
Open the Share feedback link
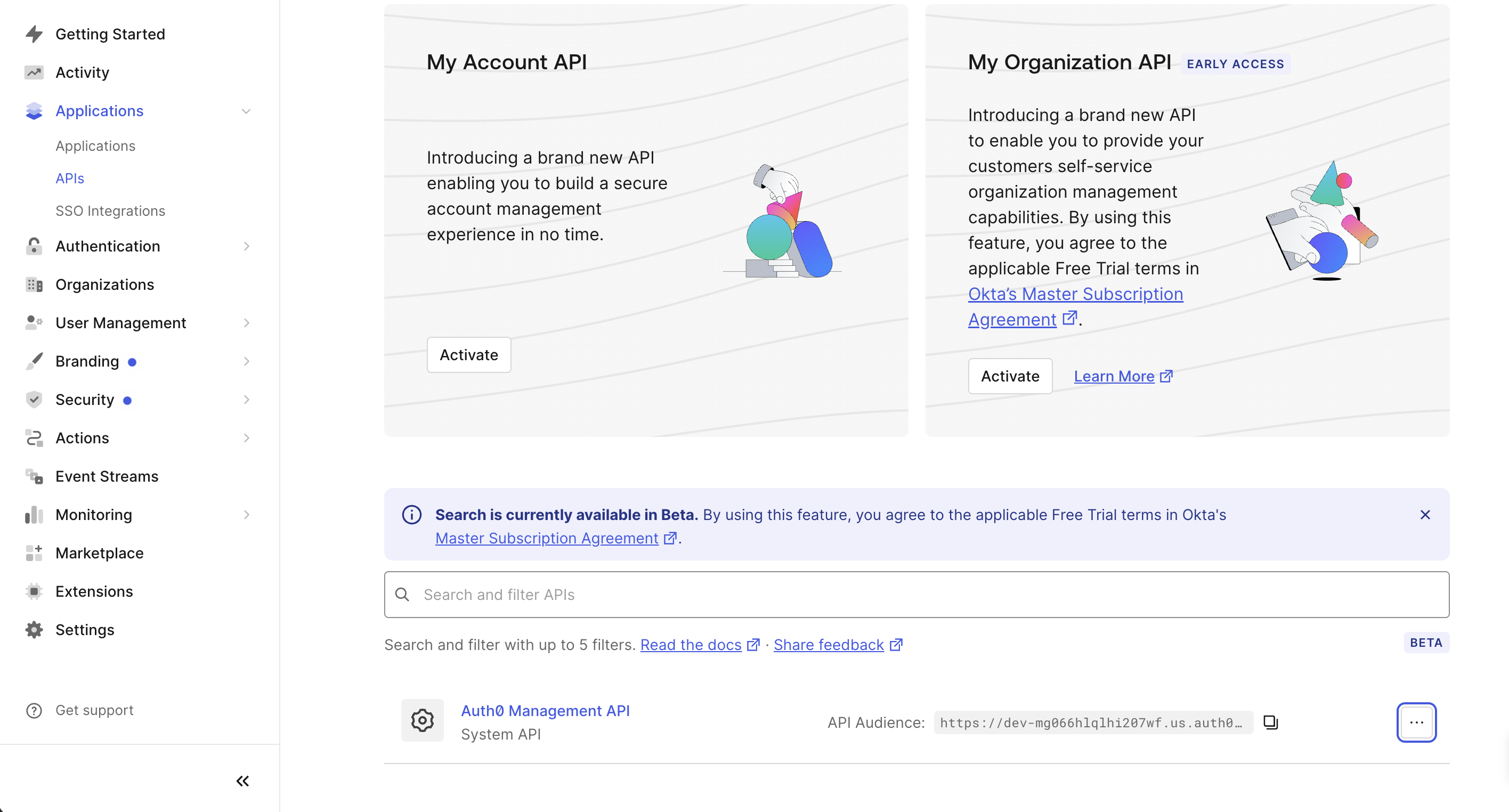point(838,645)
